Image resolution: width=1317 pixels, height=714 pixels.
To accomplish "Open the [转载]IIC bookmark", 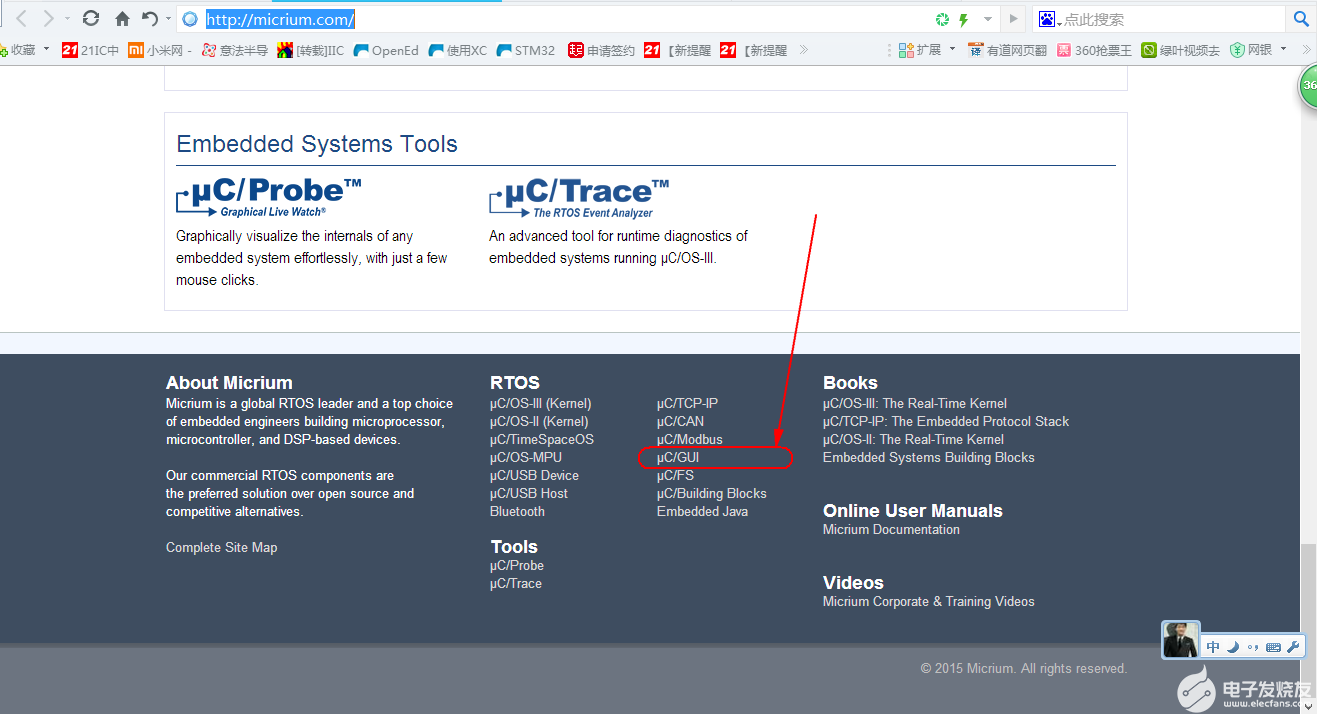I will point(310,50).
